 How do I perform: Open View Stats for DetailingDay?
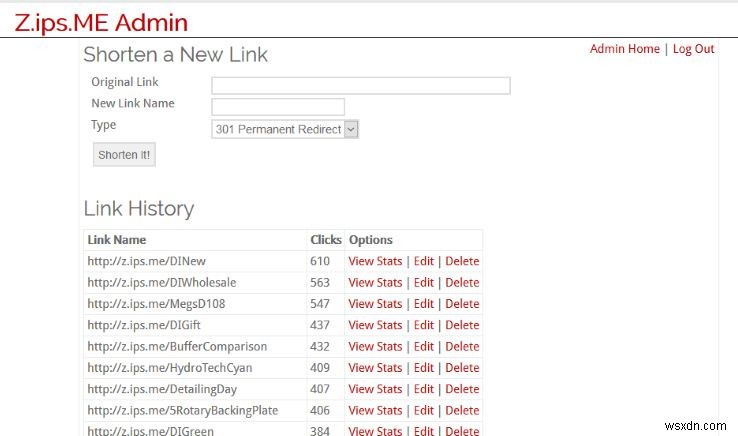coord(375,389)
